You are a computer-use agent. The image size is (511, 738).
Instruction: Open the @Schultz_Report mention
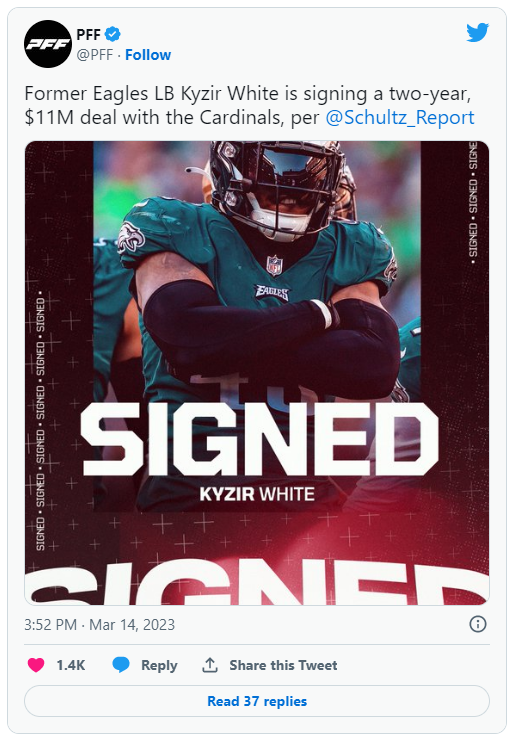400,117
